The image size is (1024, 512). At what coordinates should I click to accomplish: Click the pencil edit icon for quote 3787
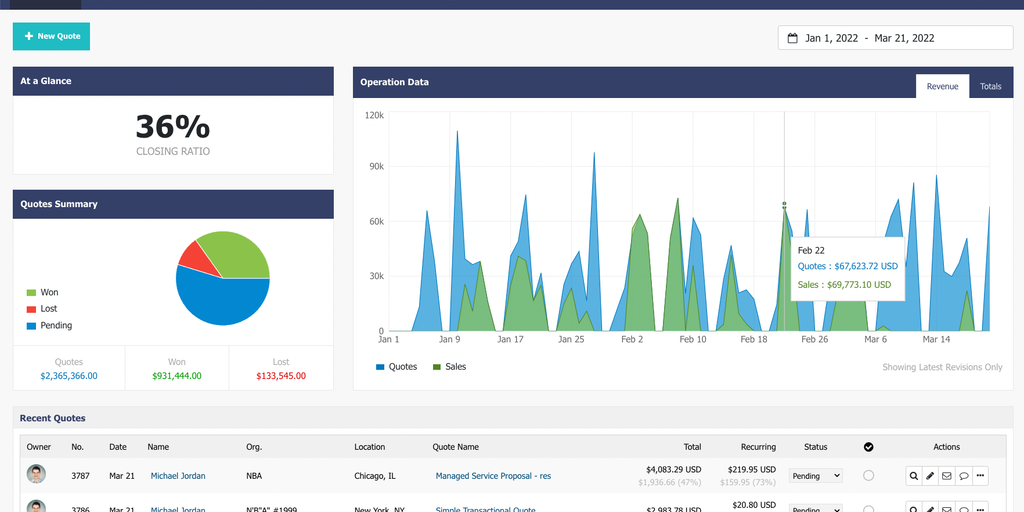930,476
